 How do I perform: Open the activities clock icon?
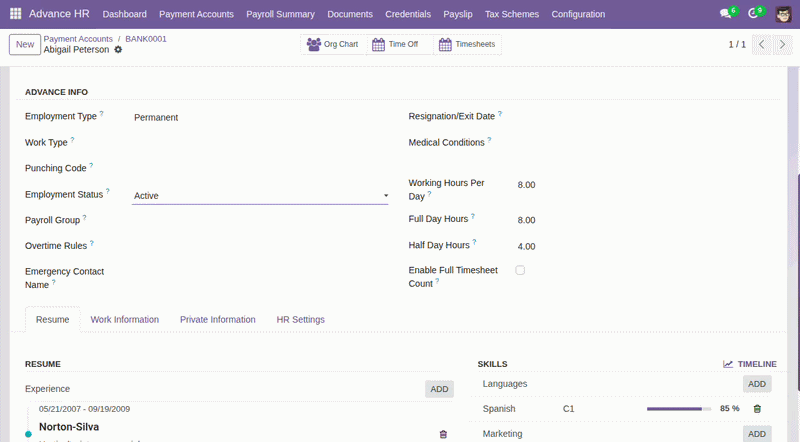point(753,14)
